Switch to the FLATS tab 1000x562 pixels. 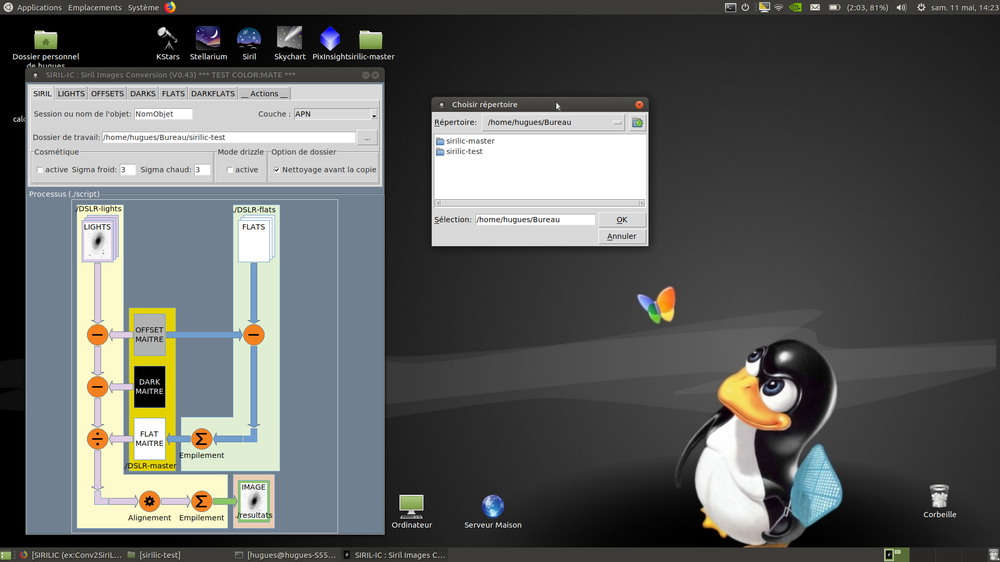173,94
